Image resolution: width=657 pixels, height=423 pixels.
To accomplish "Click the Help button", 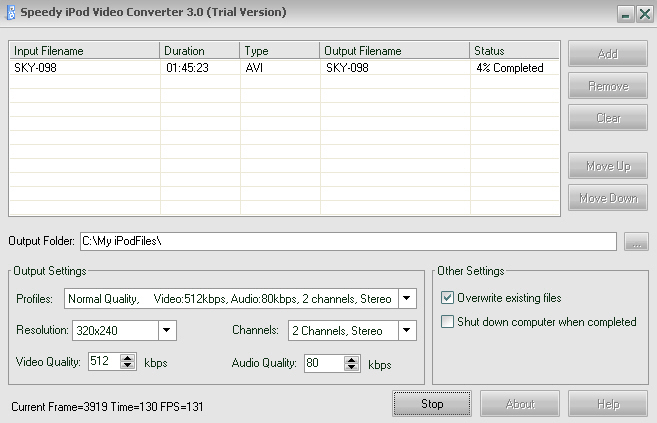I will (608, 404).
